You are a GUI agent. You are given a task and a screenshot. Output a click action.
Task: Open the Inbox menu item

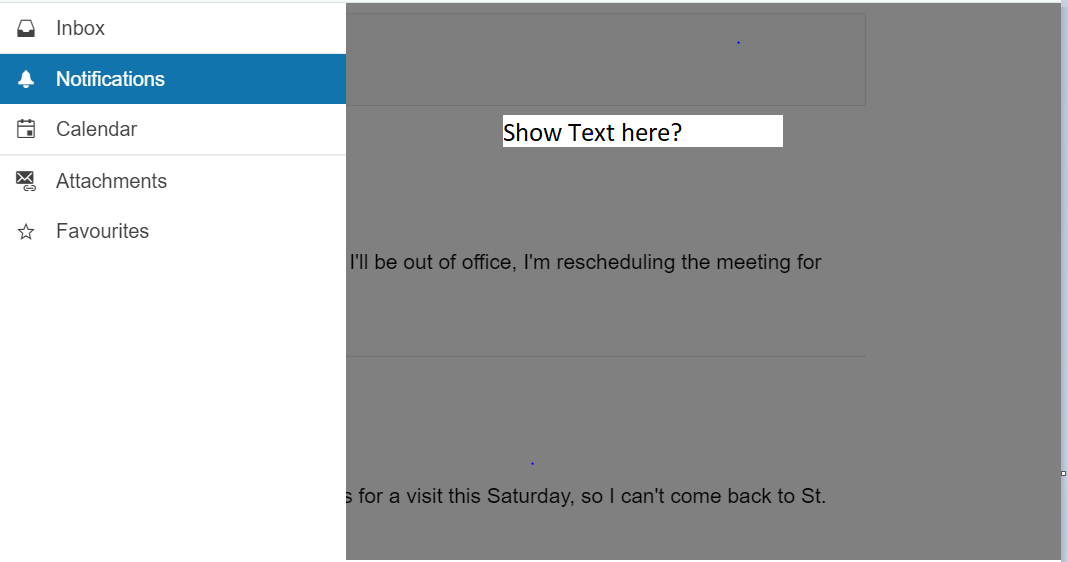point(80,28)
